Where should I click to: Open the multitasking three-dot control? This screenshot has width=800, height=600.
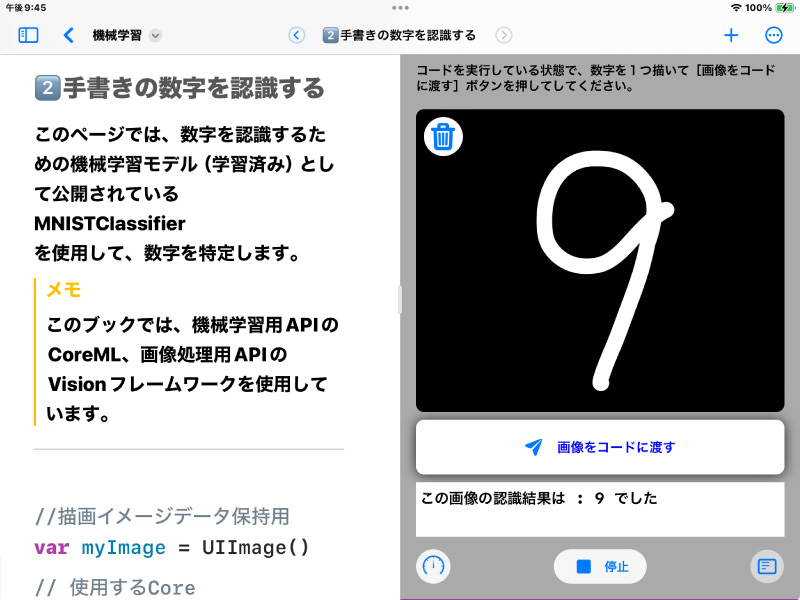tap(400, 7)
